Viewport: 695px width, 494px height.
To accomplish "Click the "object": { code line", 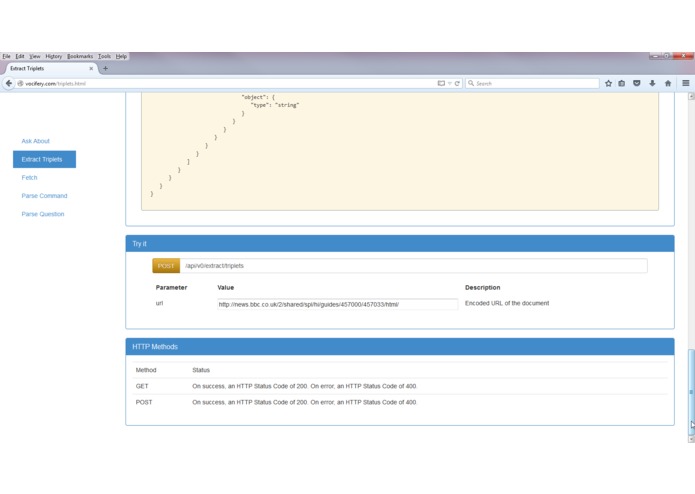I will pos(258,97).
